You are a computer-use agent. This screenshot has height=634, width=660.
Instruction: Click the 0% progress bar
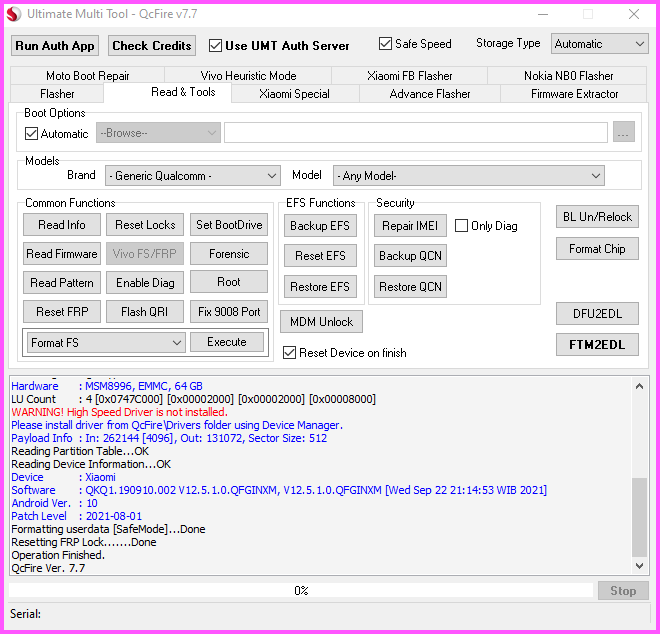(x=301, y=590)
